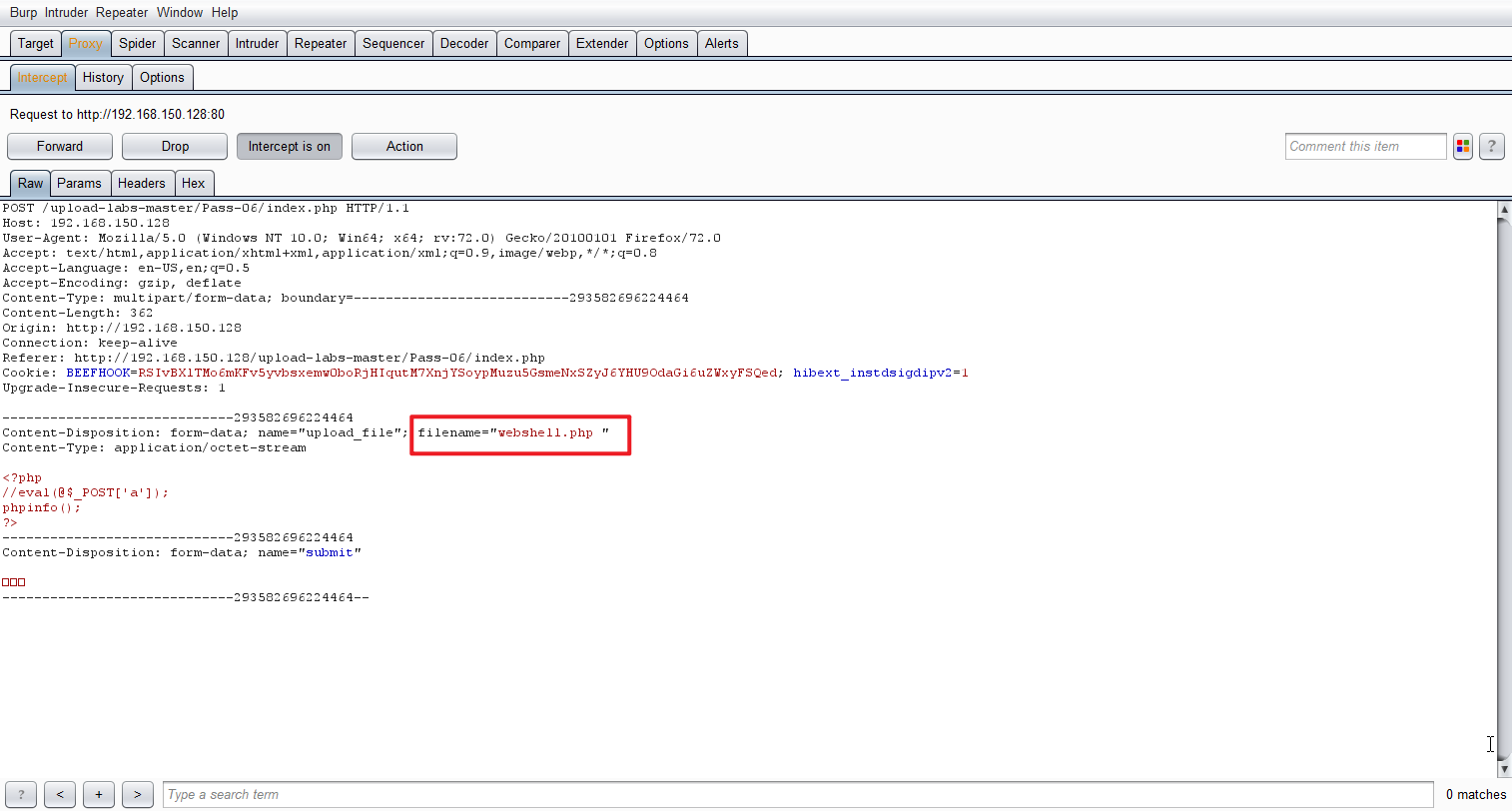Click the request editor vertical scrollbar
The height and width of the screenshot is (811, 1512).
click(x=1504, y=489)
